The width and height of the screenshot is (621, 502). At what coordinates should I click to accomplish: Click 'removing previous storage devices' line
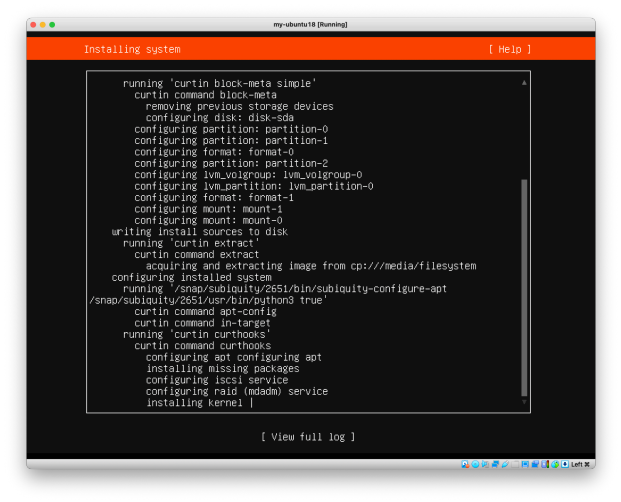240,106
